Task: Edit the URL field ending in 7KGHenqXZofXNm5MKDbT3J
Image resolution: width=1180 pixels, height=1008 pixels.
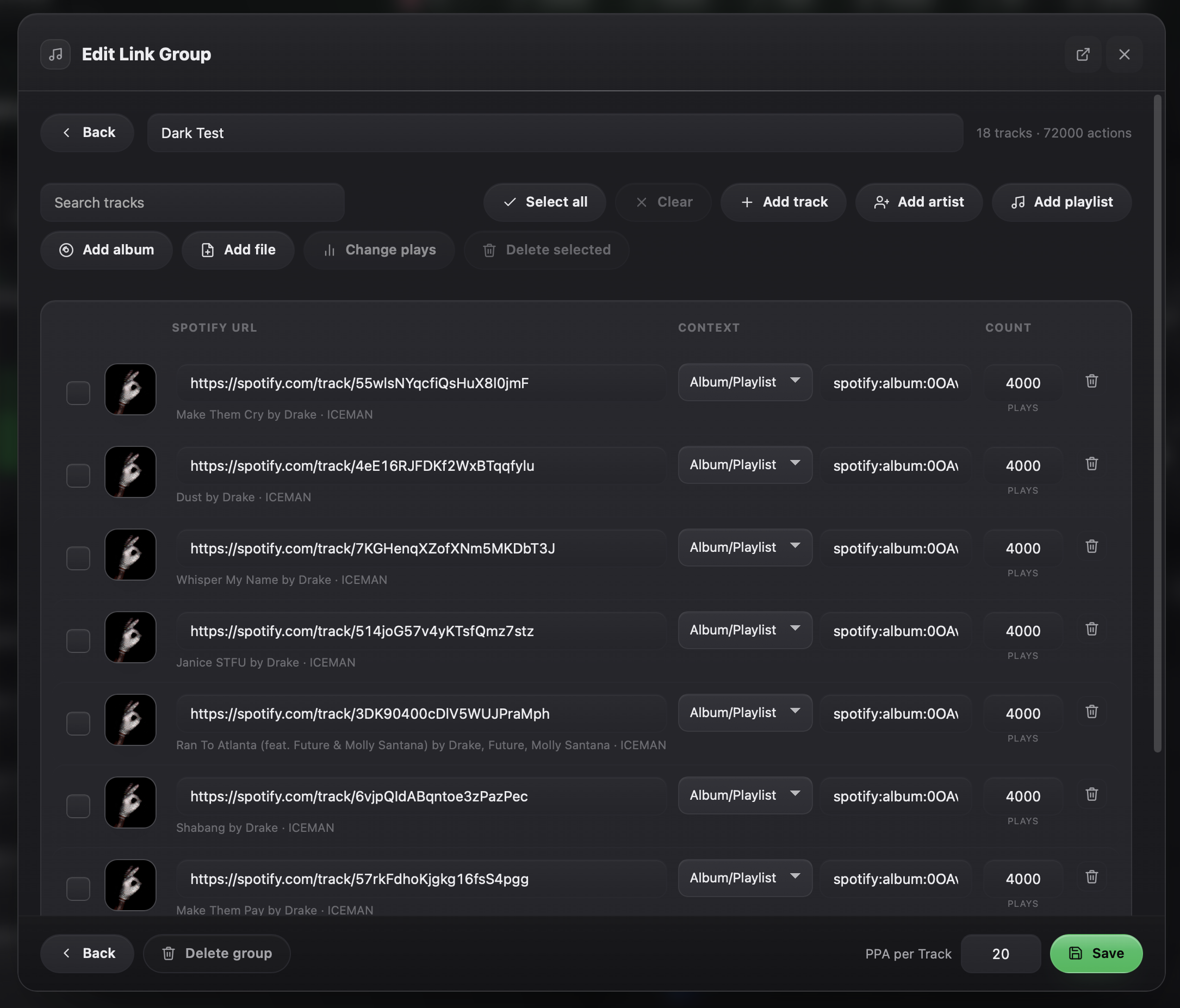Action: coord(421,548)
